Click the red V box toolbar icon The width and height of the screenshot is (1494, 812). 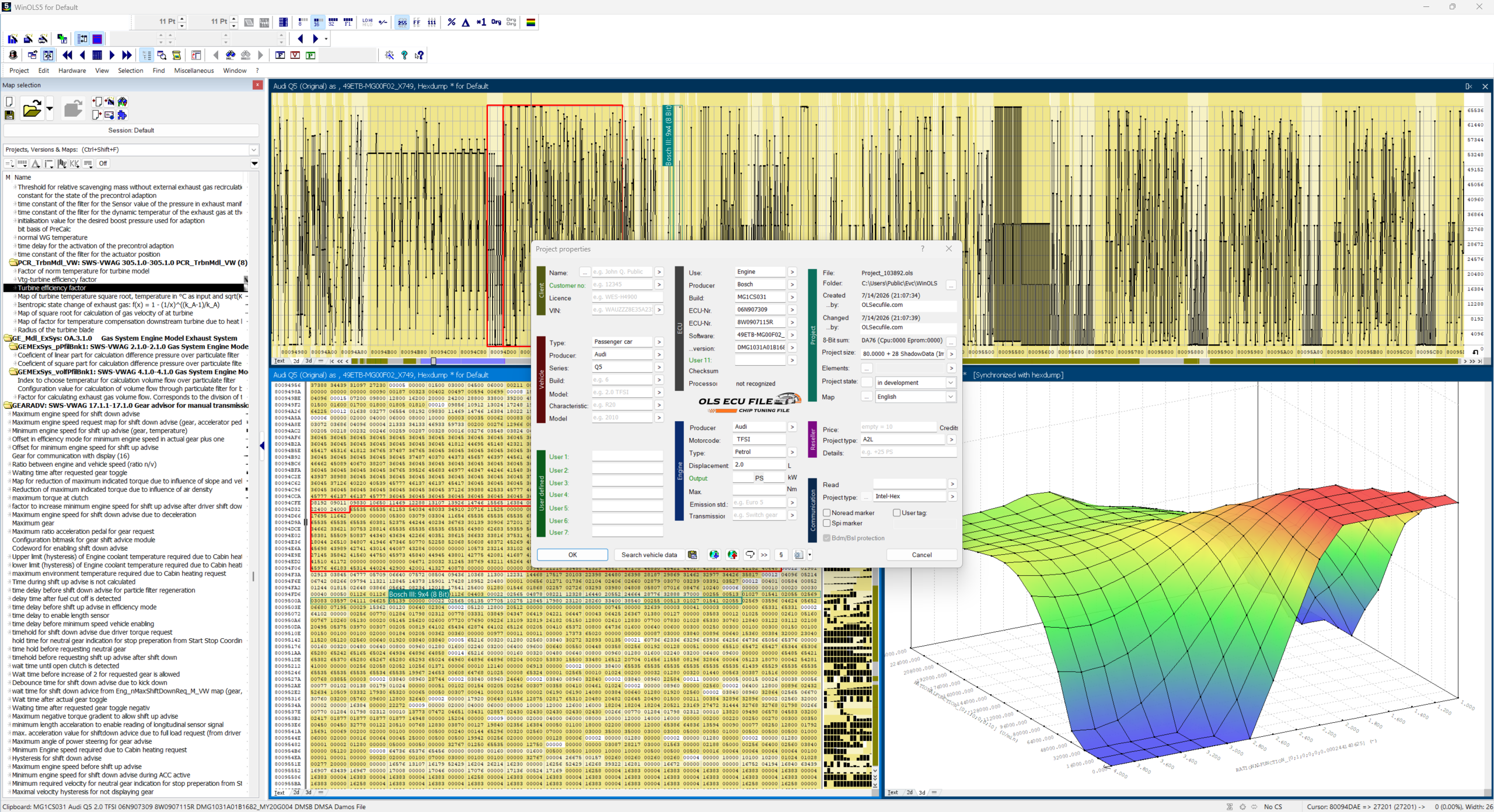pyautogui.click(x=295, y=55)
